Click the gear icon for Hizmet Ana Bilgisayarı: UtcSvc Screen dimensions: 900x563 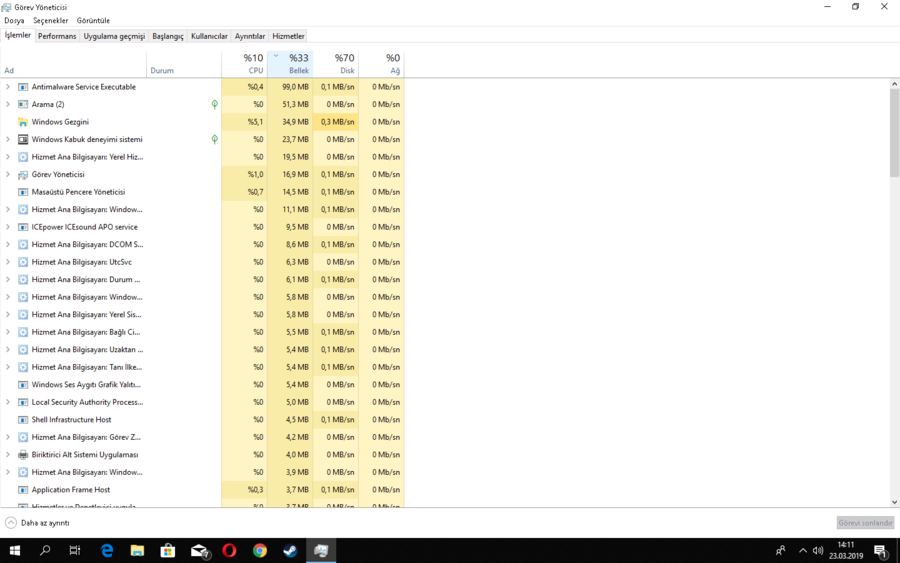(23, 262)
